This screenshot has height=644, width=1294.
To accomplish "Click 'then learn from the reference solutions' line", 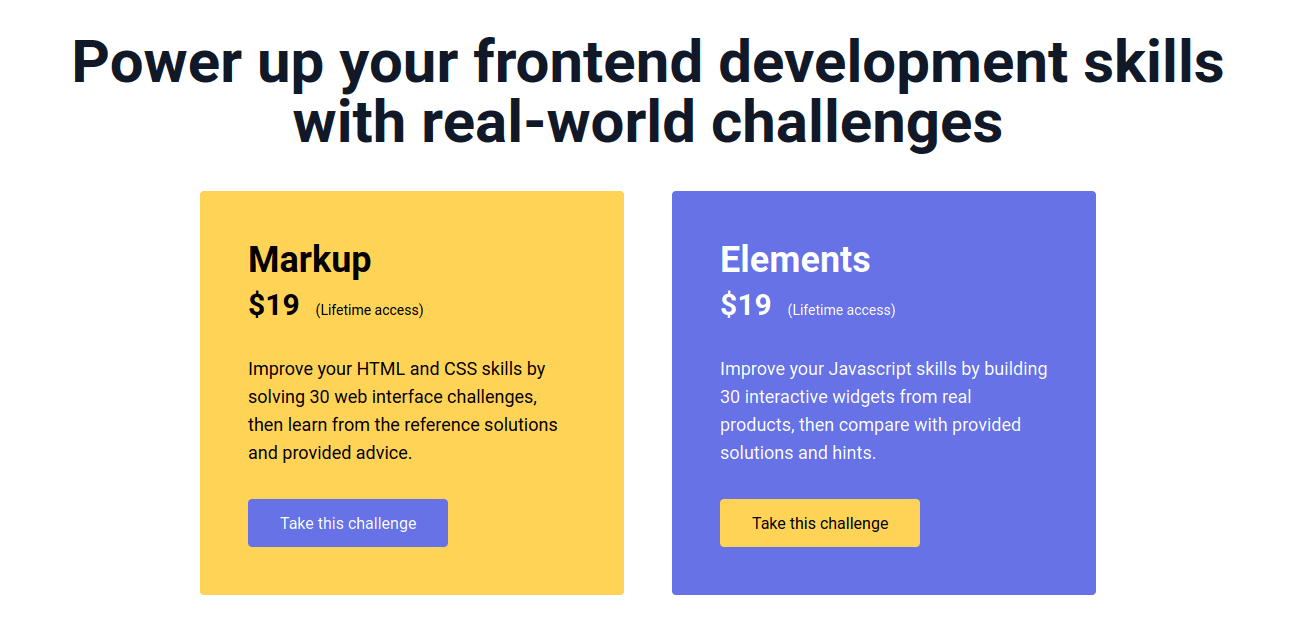I will (x=402, y=425).
